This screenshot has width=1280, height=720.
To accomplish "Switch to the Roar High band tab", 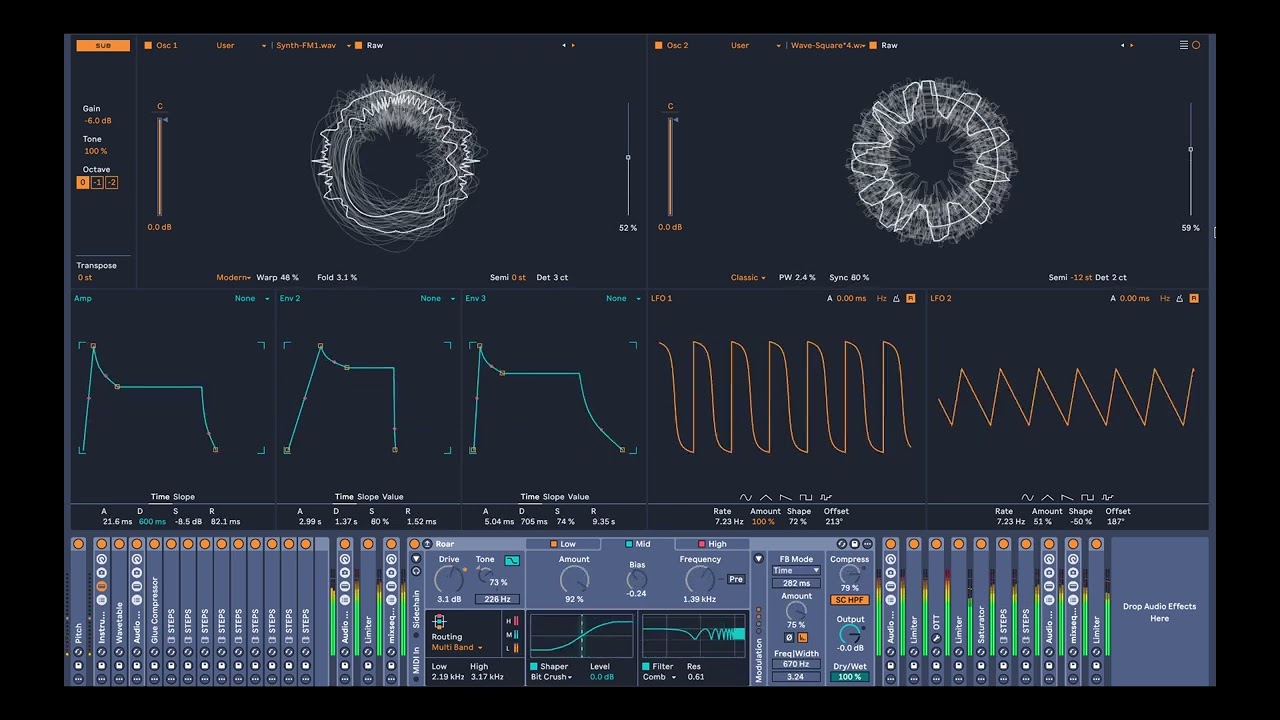I will (713, 544).
